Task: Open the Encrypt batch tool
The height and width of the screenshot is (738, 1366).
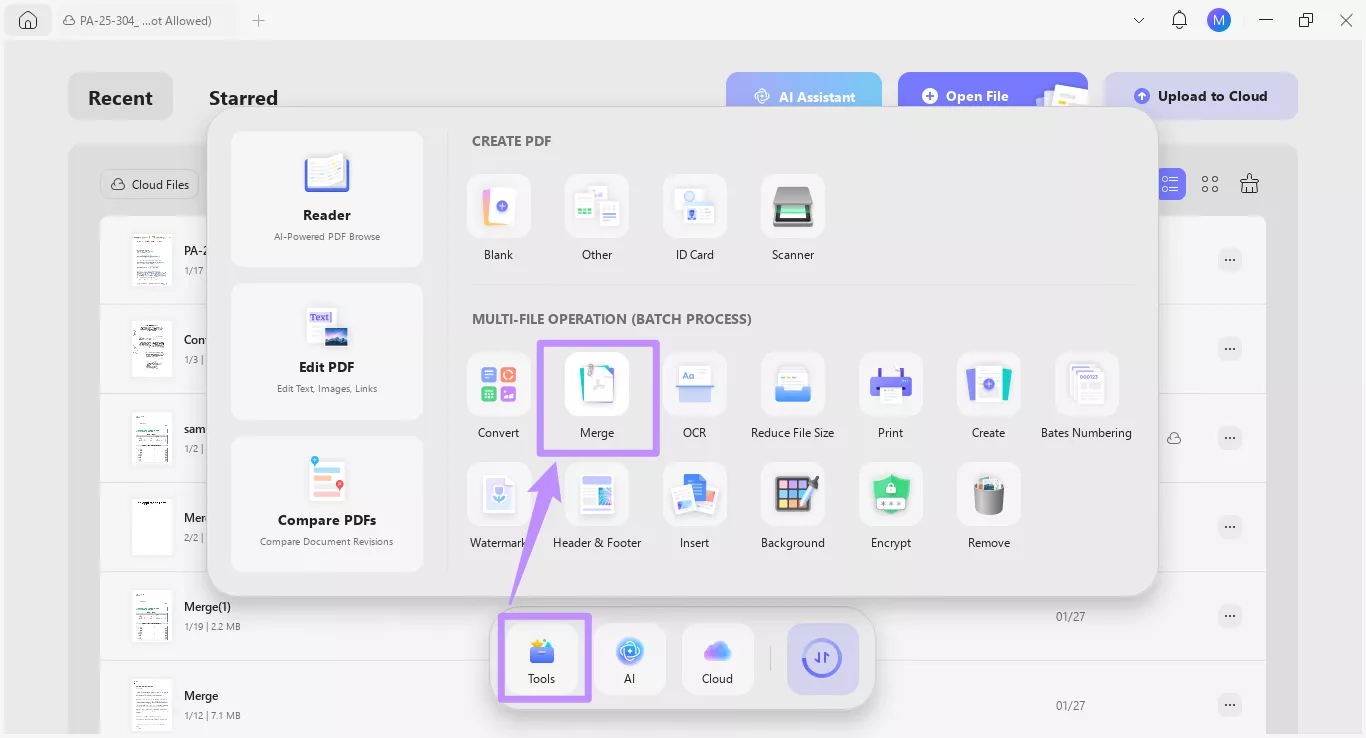Action: pyautogui.click(x=889, y=505)
